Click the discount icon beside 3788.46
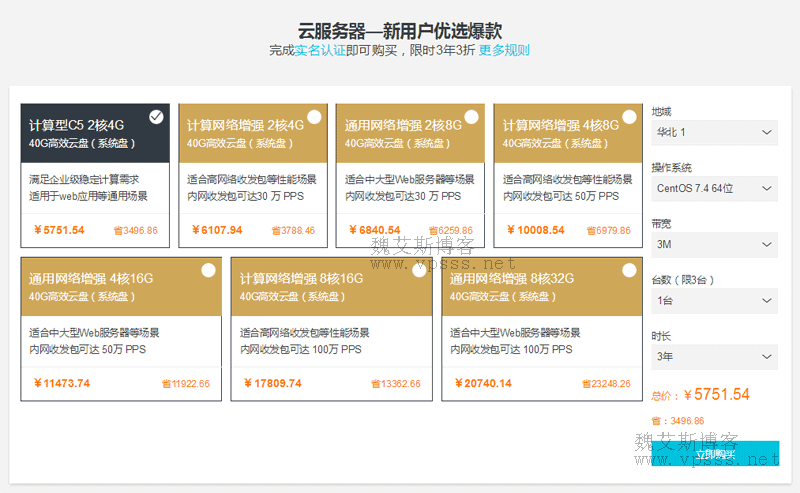800x493 pixels. coord(275,231)
